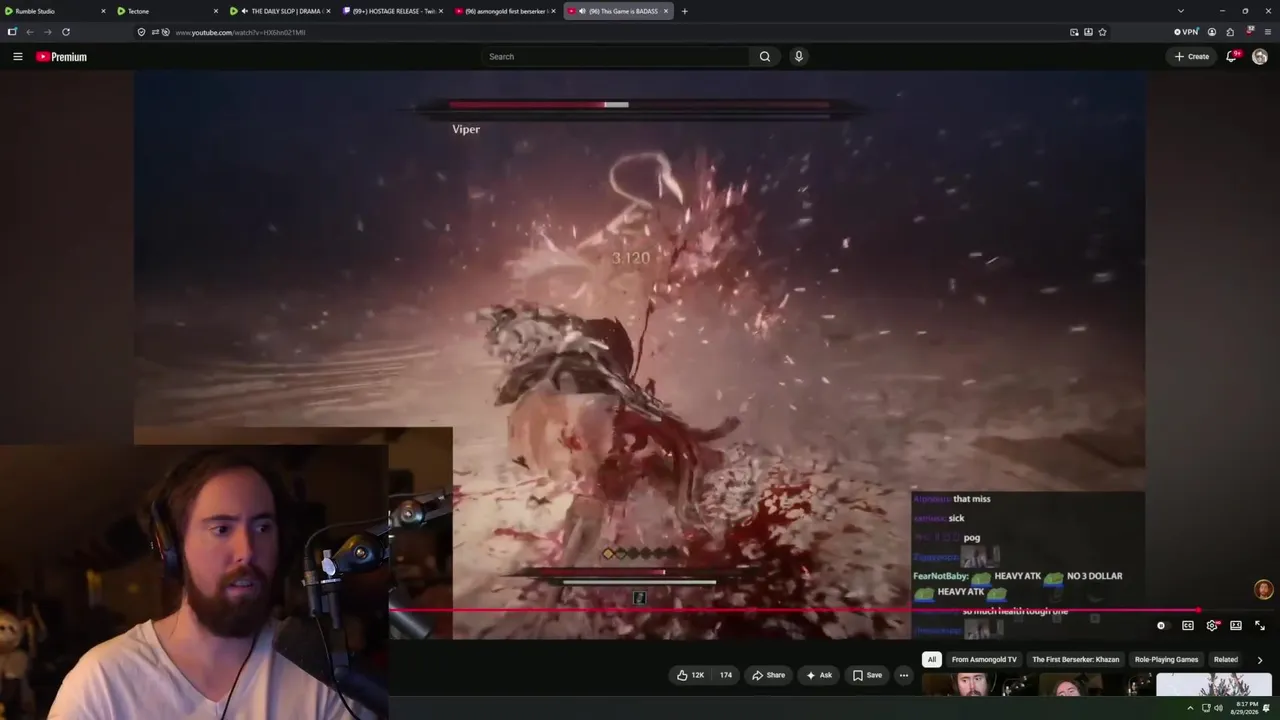Open the browser main menu
Viewport: 1280px width, 720px height.
(x=1268, y=32)
